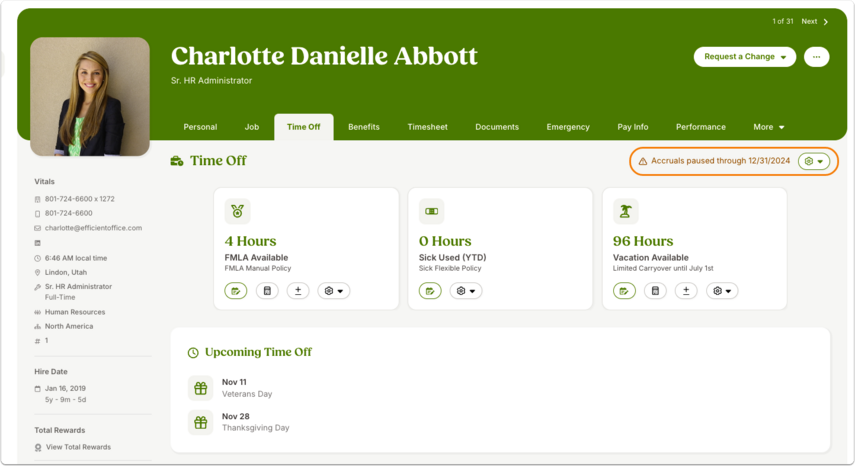Open the Performance tab

(x=701, y=127)
